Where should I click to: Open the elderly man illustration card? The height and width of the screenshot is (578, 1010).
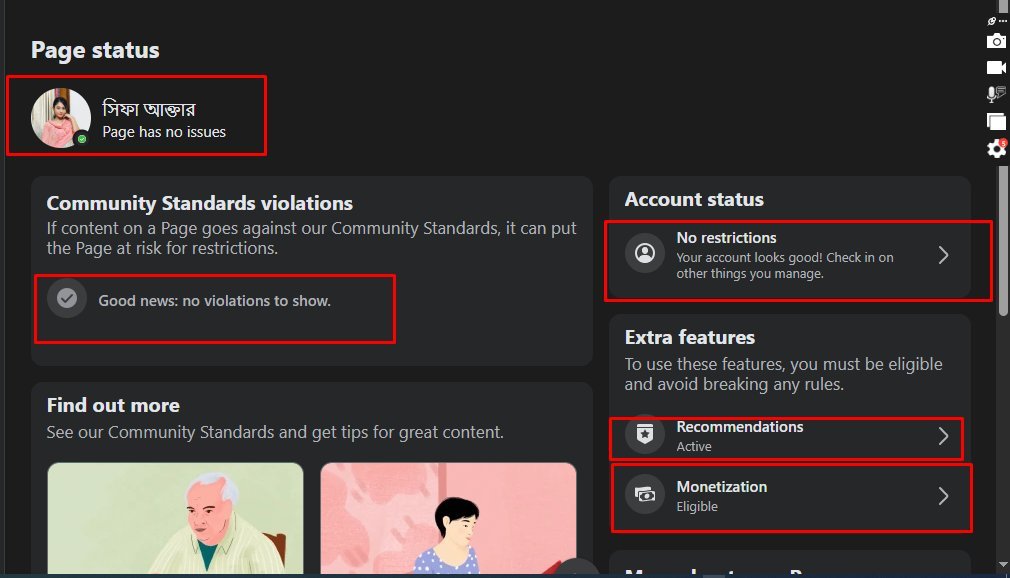[175, 518]
